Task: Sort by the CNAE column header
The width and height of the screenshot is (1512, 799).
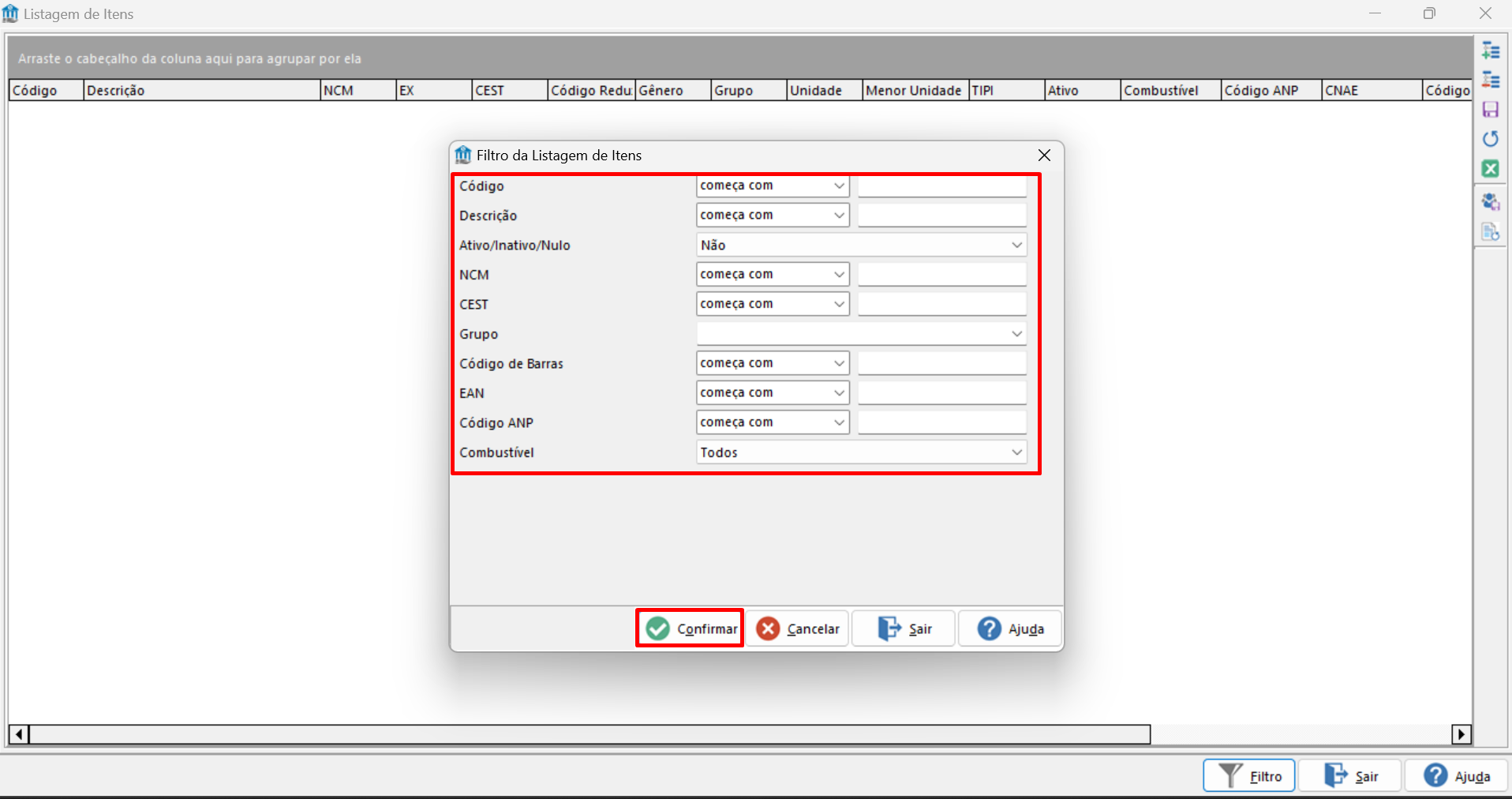Action: 1372,90
